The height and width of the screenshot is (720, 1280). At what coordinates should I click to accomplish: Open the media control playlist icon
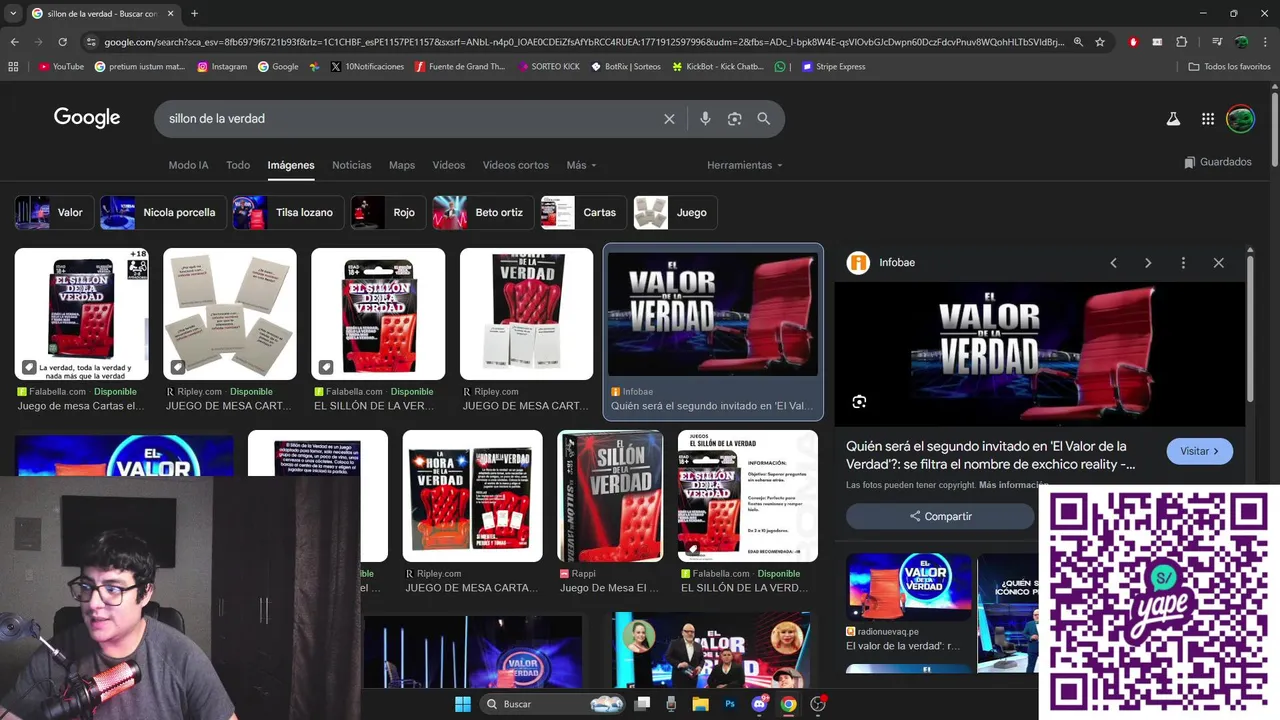point(1217,42)
